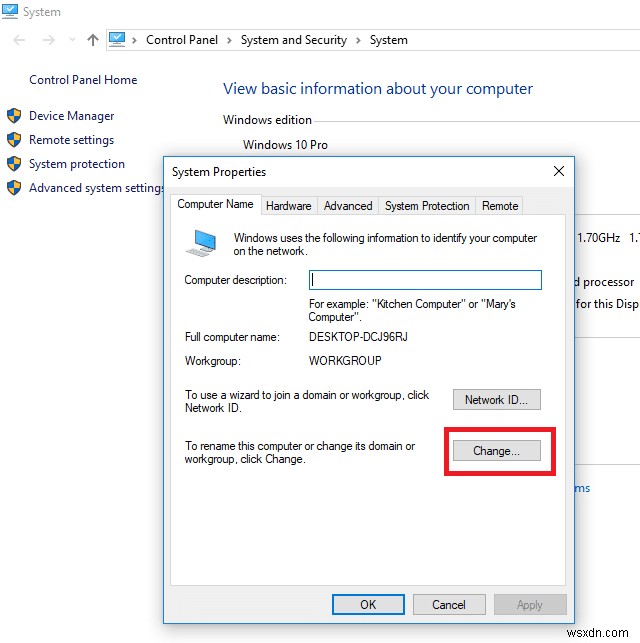The width and height of the screenshot is (640, 643).
Task: Switch to the Remote tab
Action: [500, 205]
